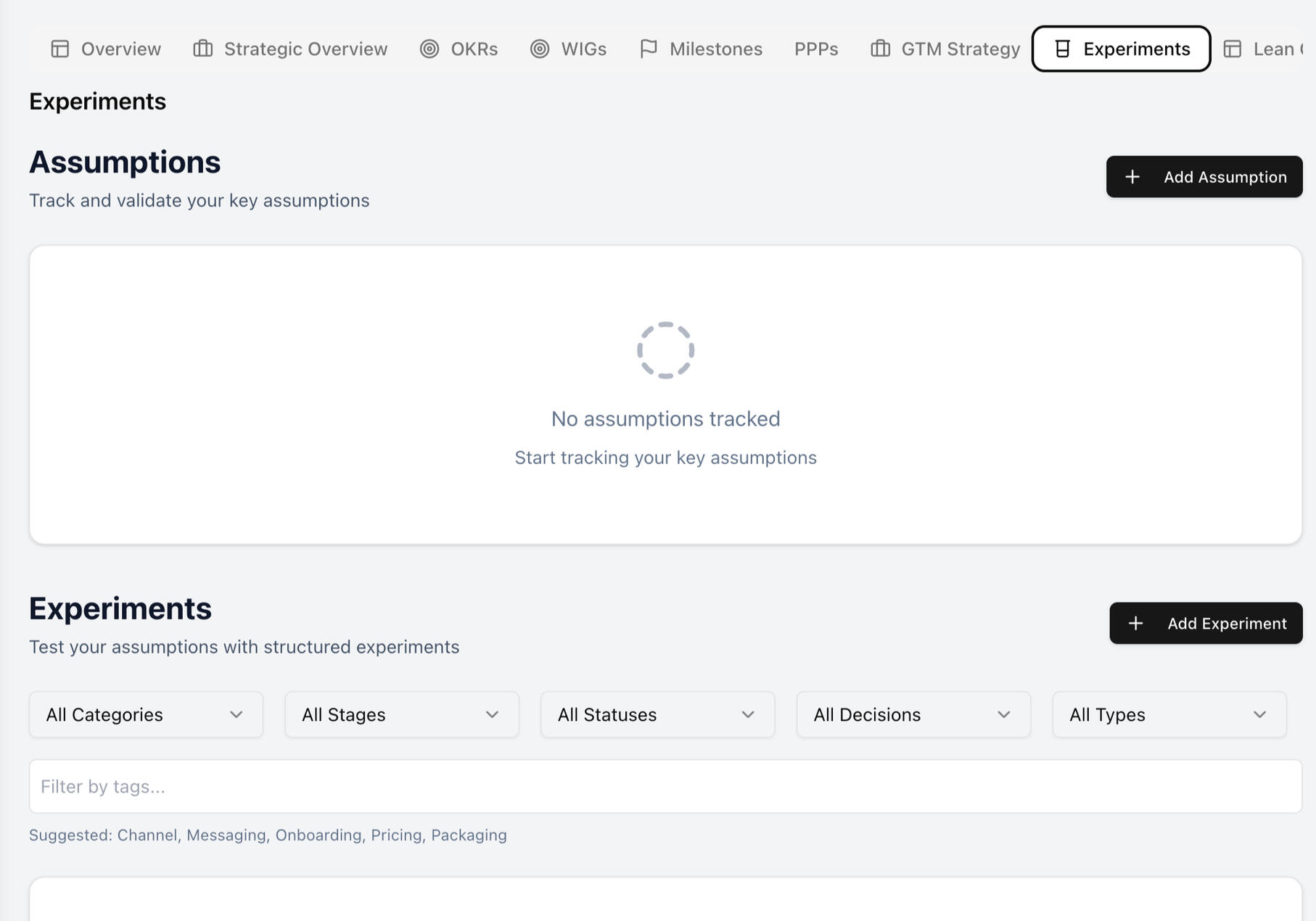
Task: Select the Onboarding suggested tag
Action: pyautogui.click(x=320, y=835)
